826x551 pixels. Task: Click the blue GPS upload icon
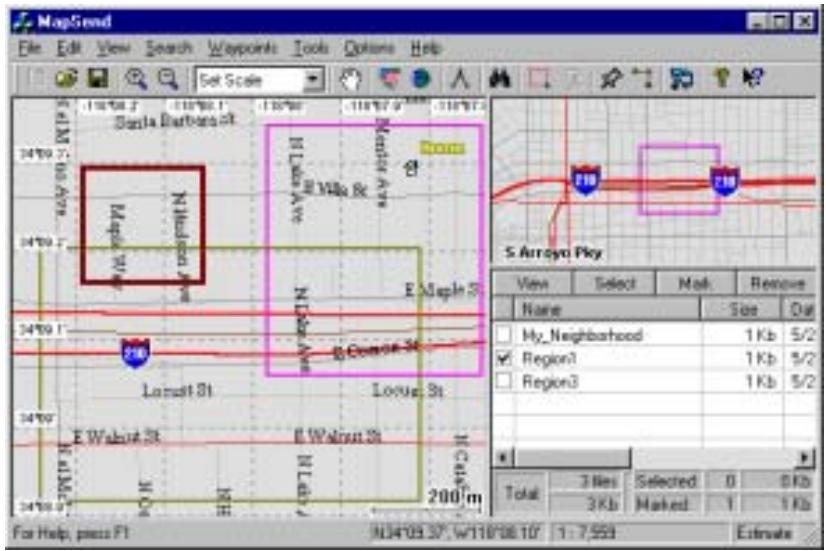tap(682, 80)
